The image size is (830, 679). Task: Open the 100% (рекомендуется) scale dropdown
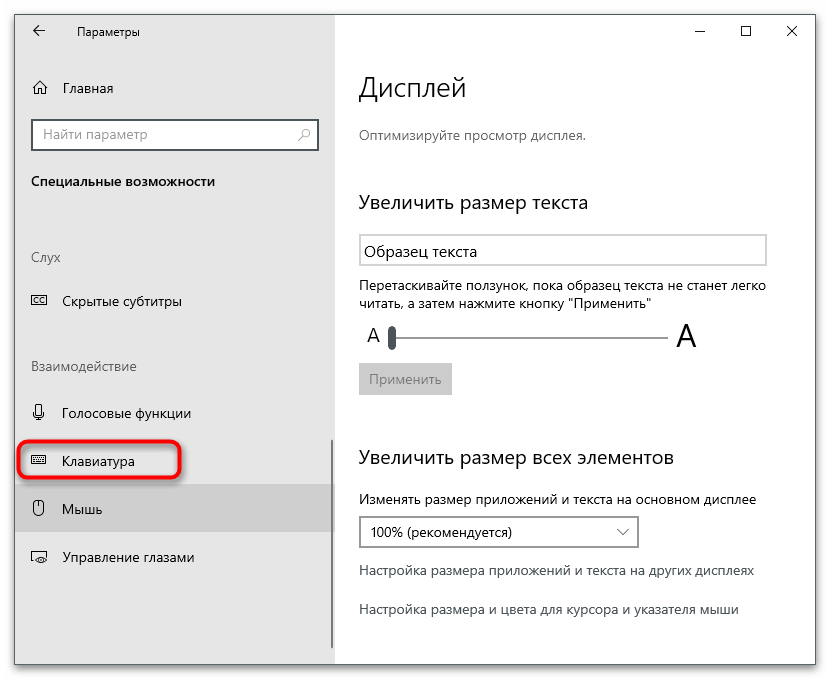pyautogui.click(x=499, y=532)
